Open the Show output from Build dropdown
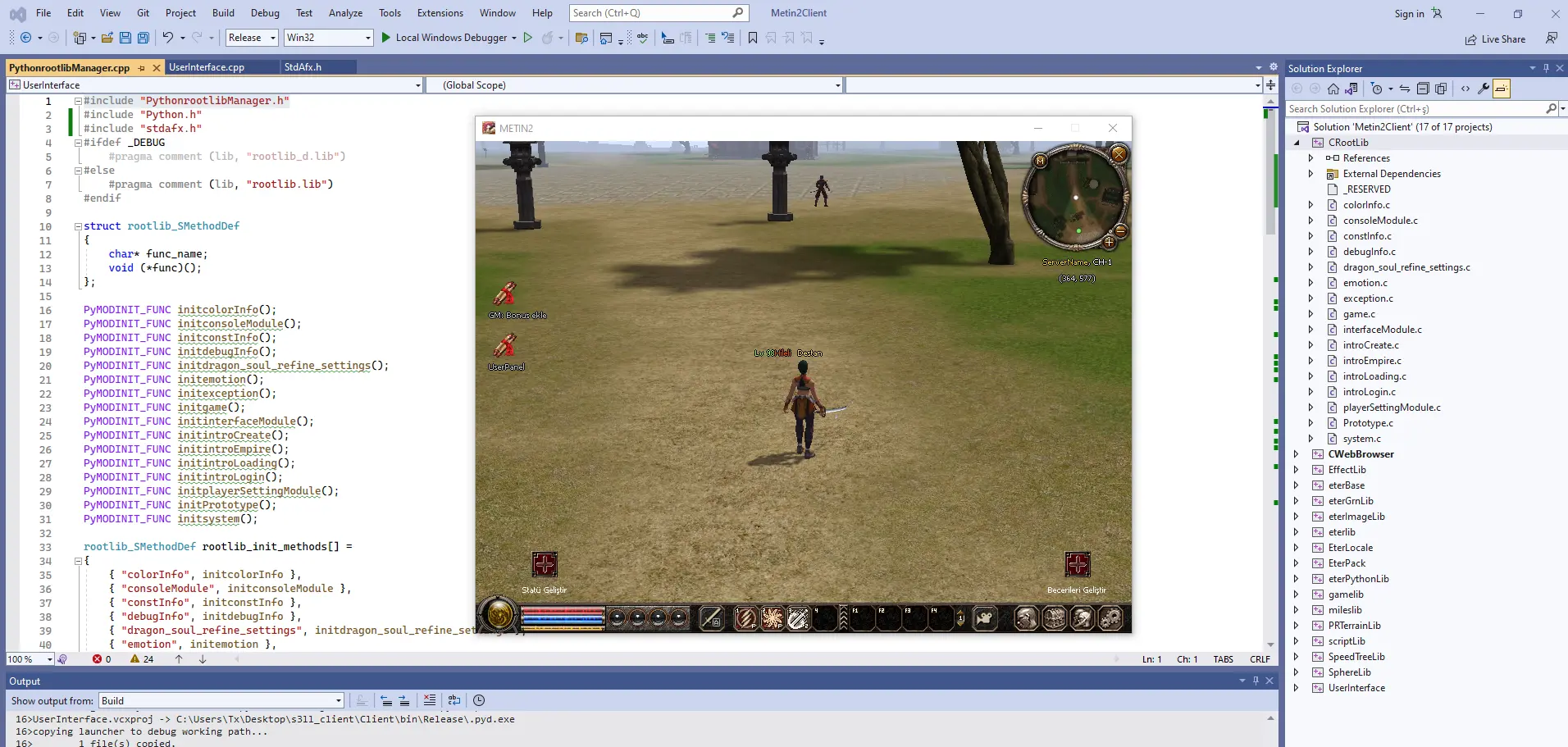 tap(221, 700)
